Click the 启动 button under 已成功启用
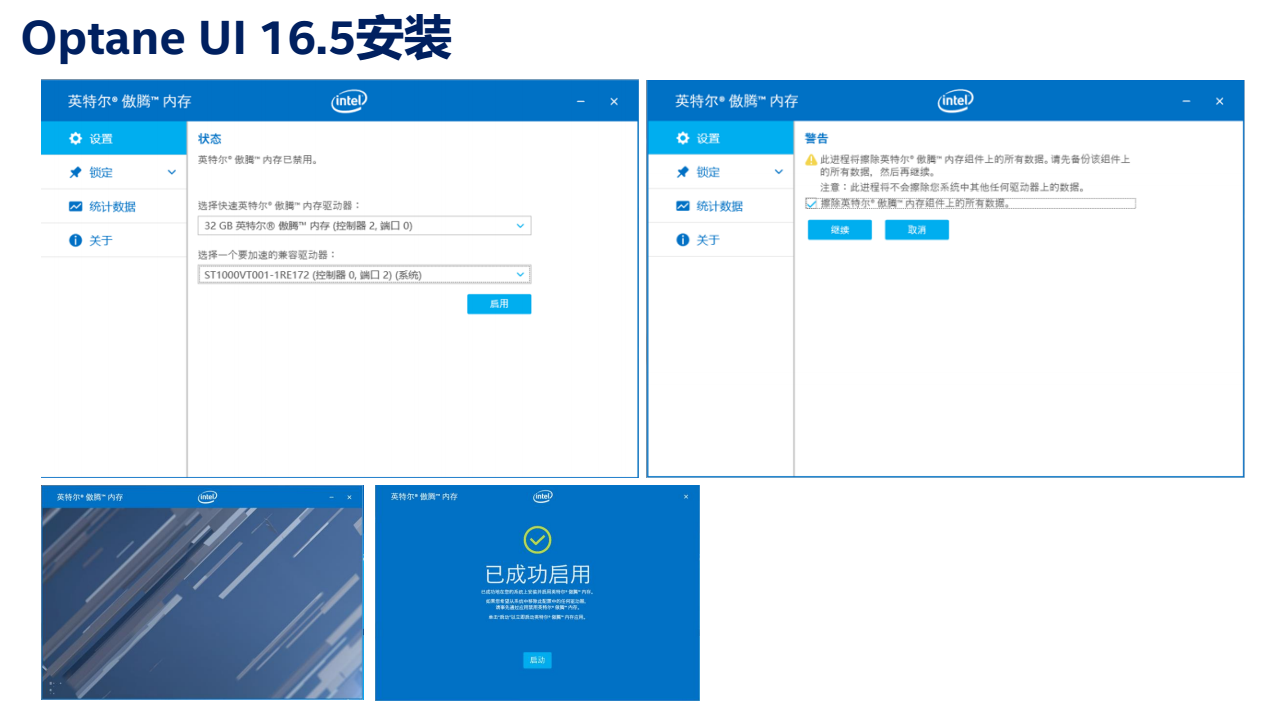This screenshot has width=1277, height=716. (x=538, y=660)
